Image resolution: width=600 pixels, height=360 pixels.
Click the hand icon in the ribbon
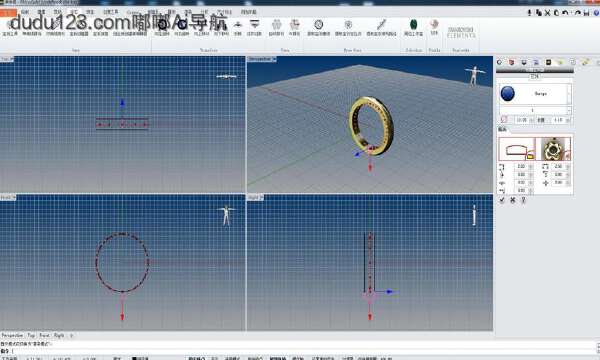click(434, 24)
